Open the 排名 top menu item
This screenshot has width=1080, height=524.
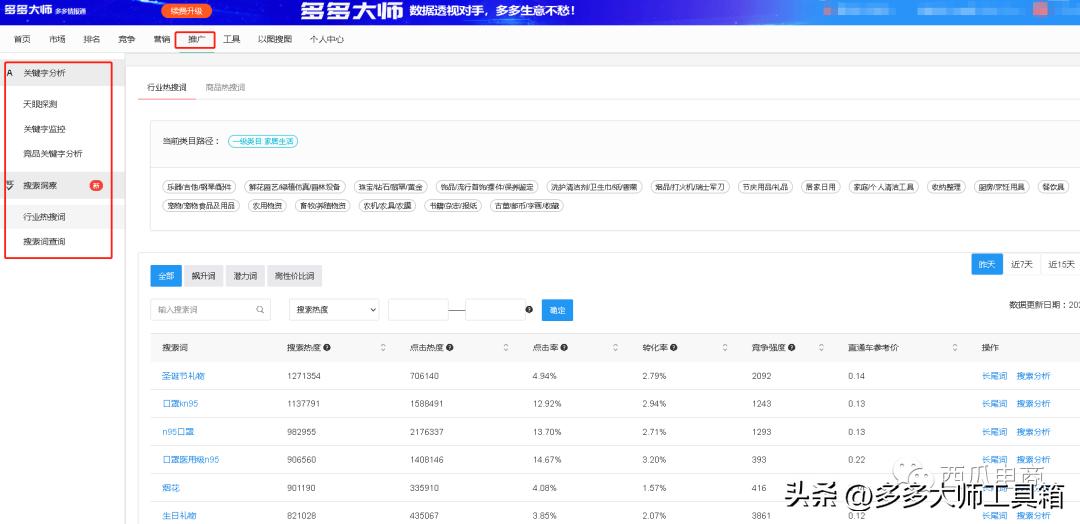92,39
